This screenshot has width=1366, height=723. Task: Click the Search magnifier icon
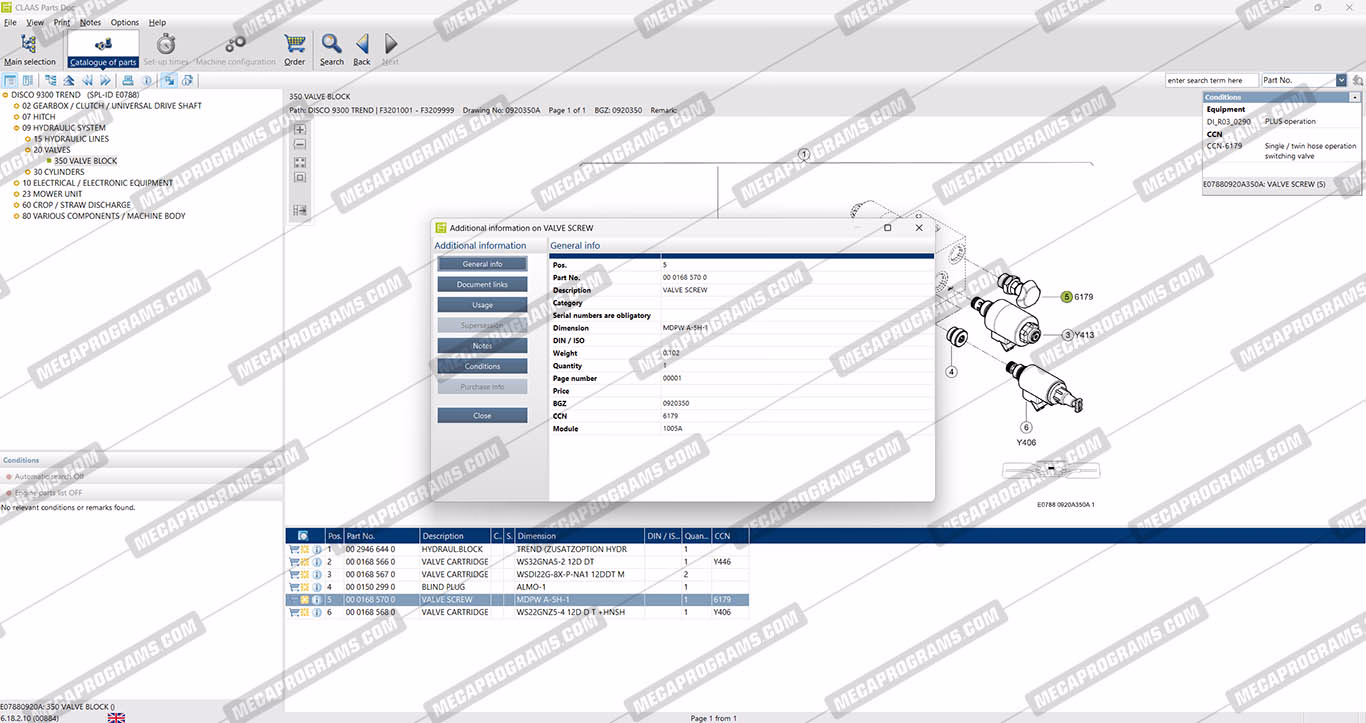pyautogui.click(x=332, y=48)
